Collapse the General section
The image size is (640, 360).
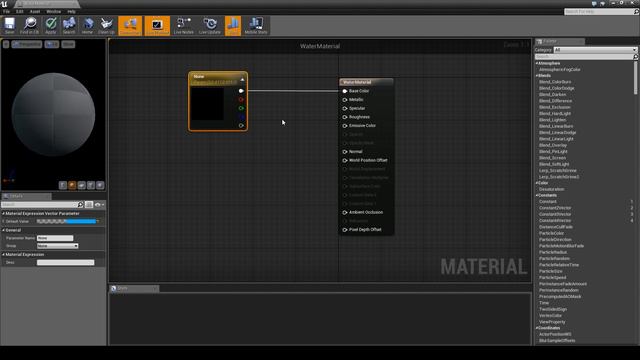pyautogui.click(x=4, y=230)
